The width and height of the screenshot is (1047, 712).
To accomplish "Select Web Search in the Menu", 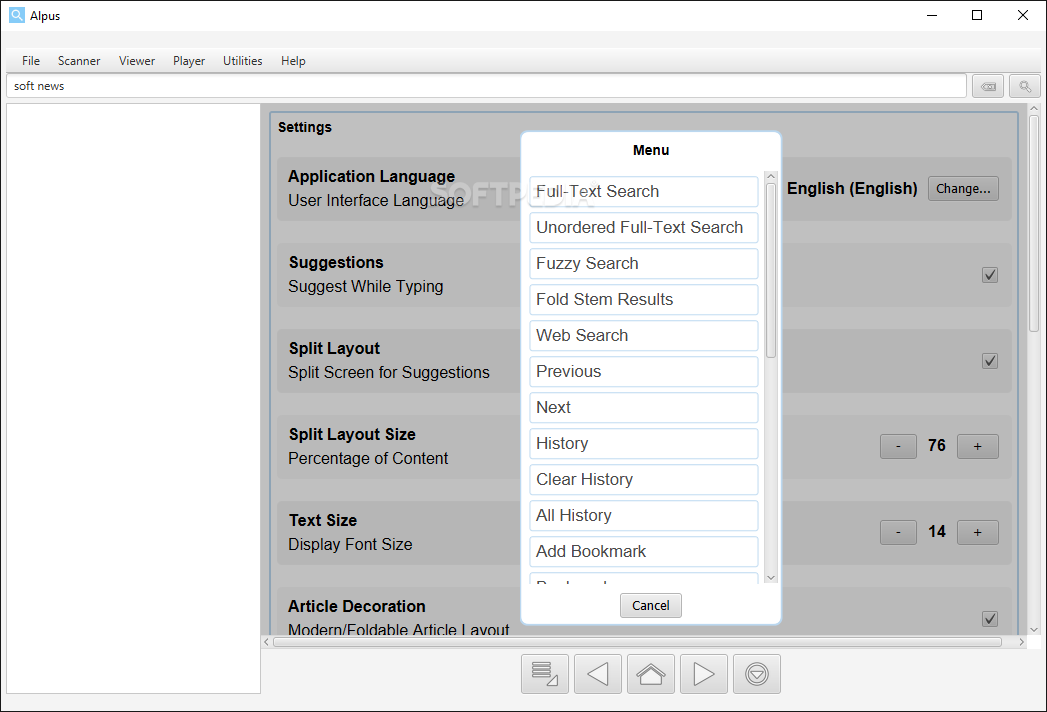I will (x=644, y=336).
